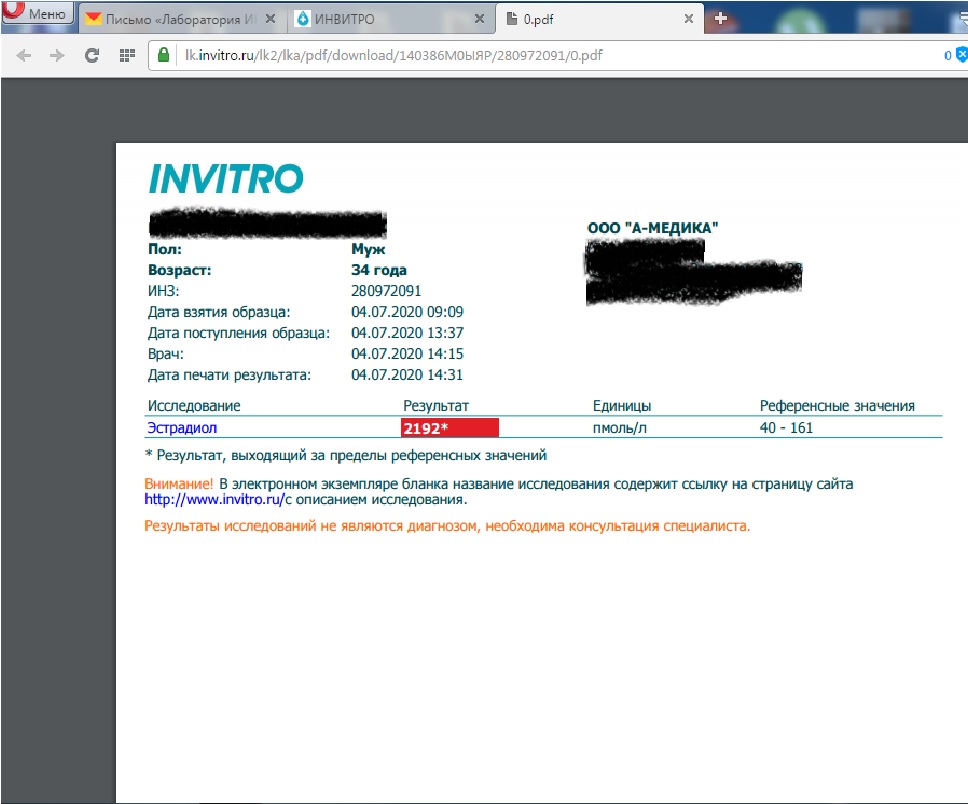Click the units value пмоль/л
Image resolution: width=968 pixels, height=804 pixels.
click(x=620, y=428)
